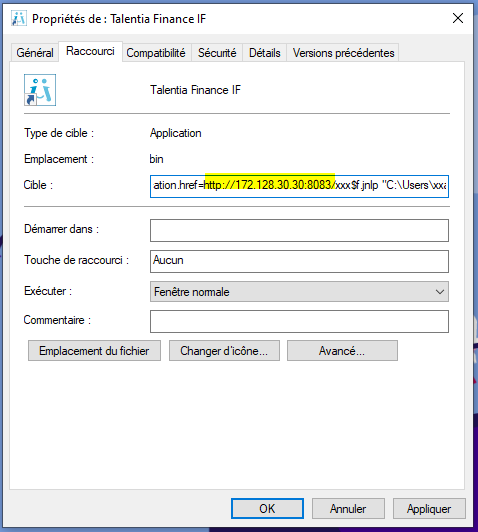The width and height of the screenshot is (478, 532).
Task: Click in the Cible target field
Action: click(299, 186)
